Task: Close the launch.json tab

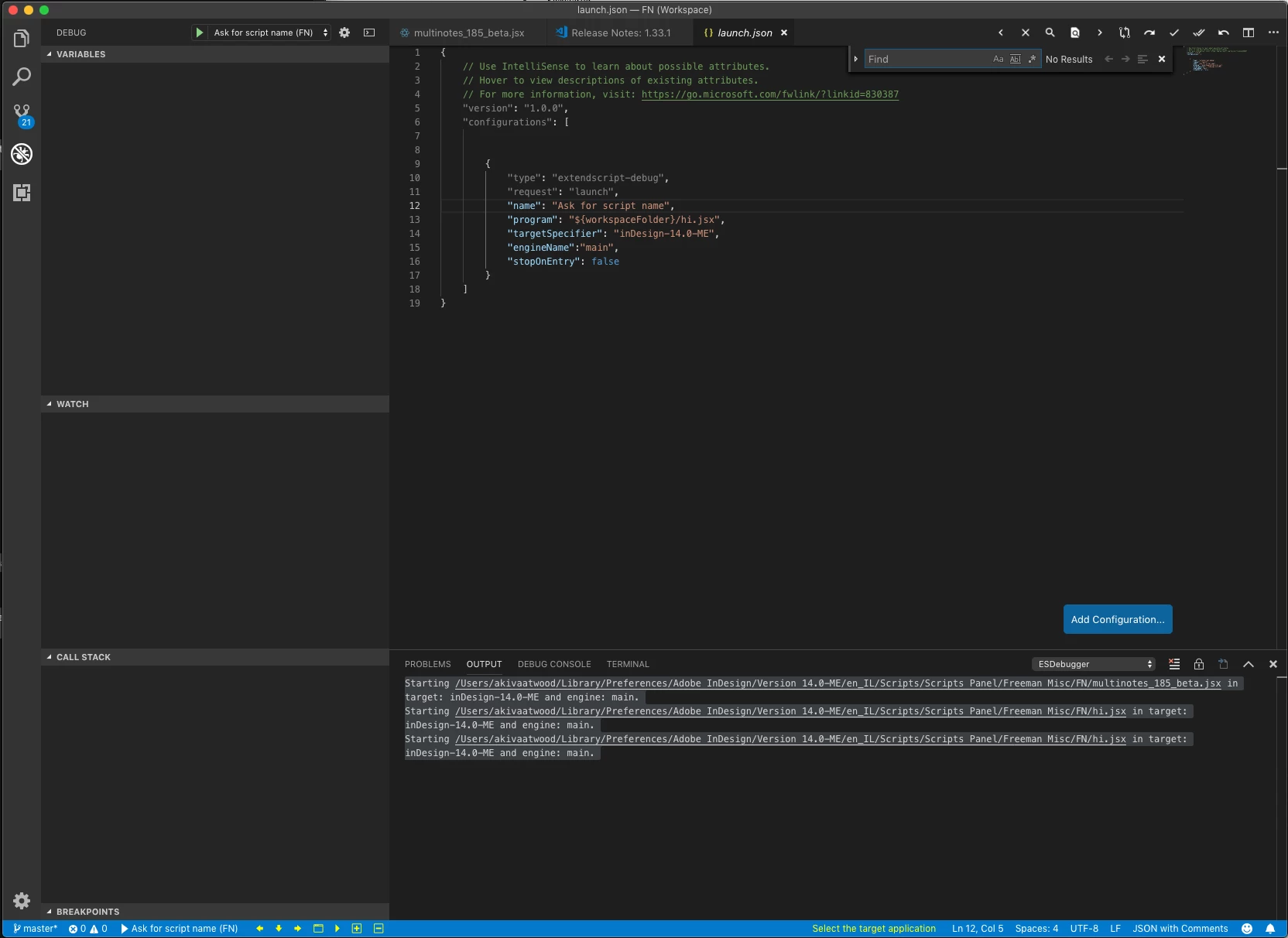Action: [x=784, y=33]
